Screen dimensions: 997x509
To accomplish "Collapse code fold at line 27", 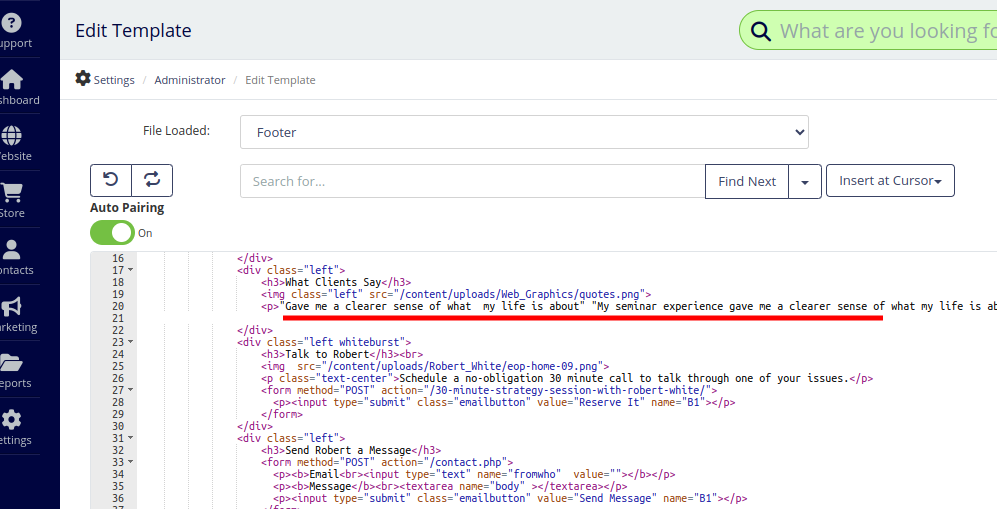I will (x=130, y=390).
